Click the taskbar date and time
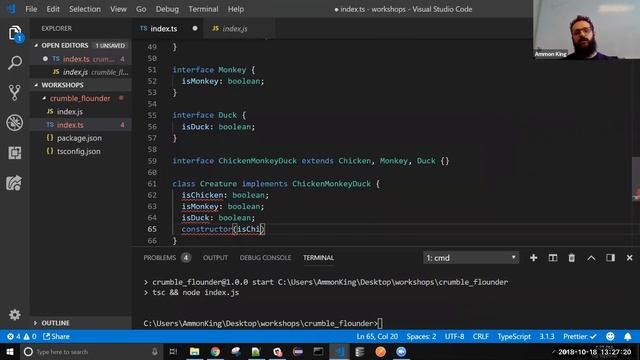This screenshot has height=360, width=640. pos(594,351)
